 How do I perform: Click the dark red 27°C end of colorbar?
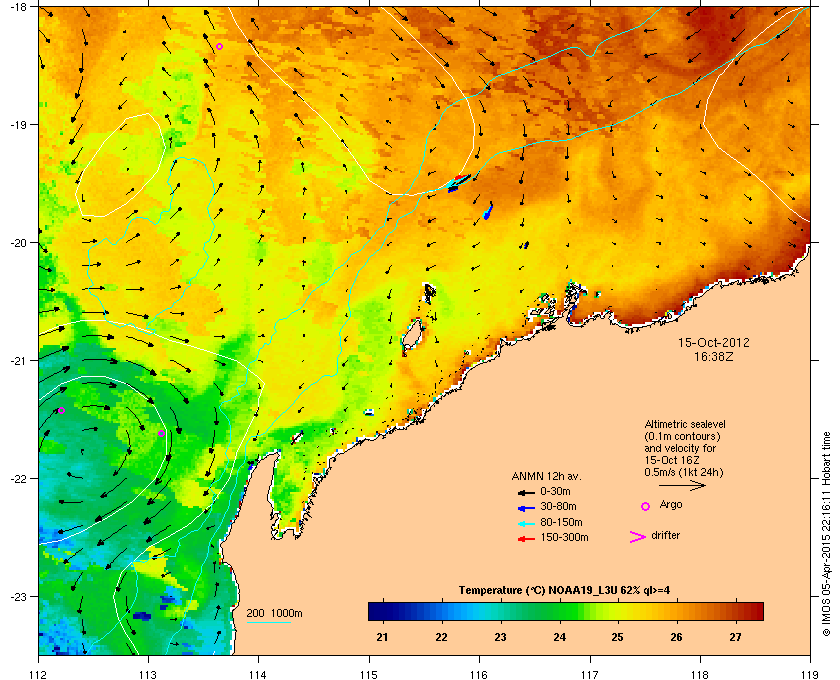pyautogui.click(x=749, y=611)
